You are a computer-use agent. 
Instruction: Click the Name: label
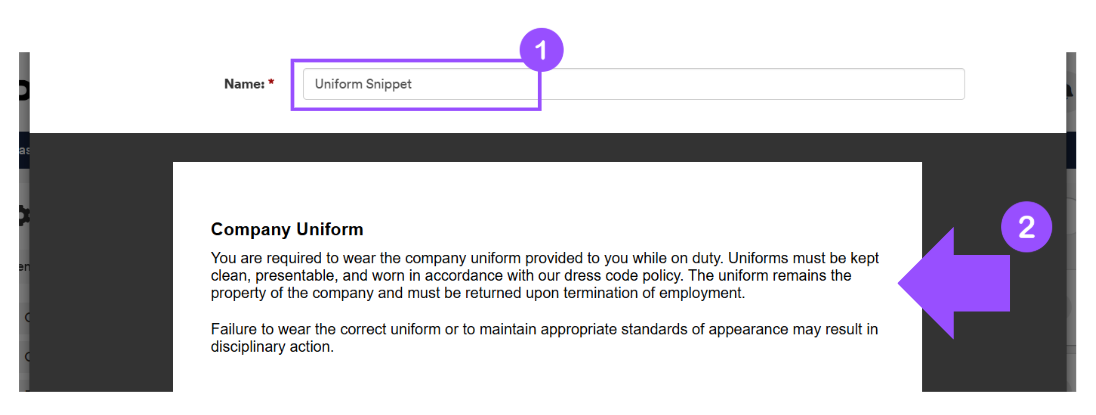click(x=244, y=84)
